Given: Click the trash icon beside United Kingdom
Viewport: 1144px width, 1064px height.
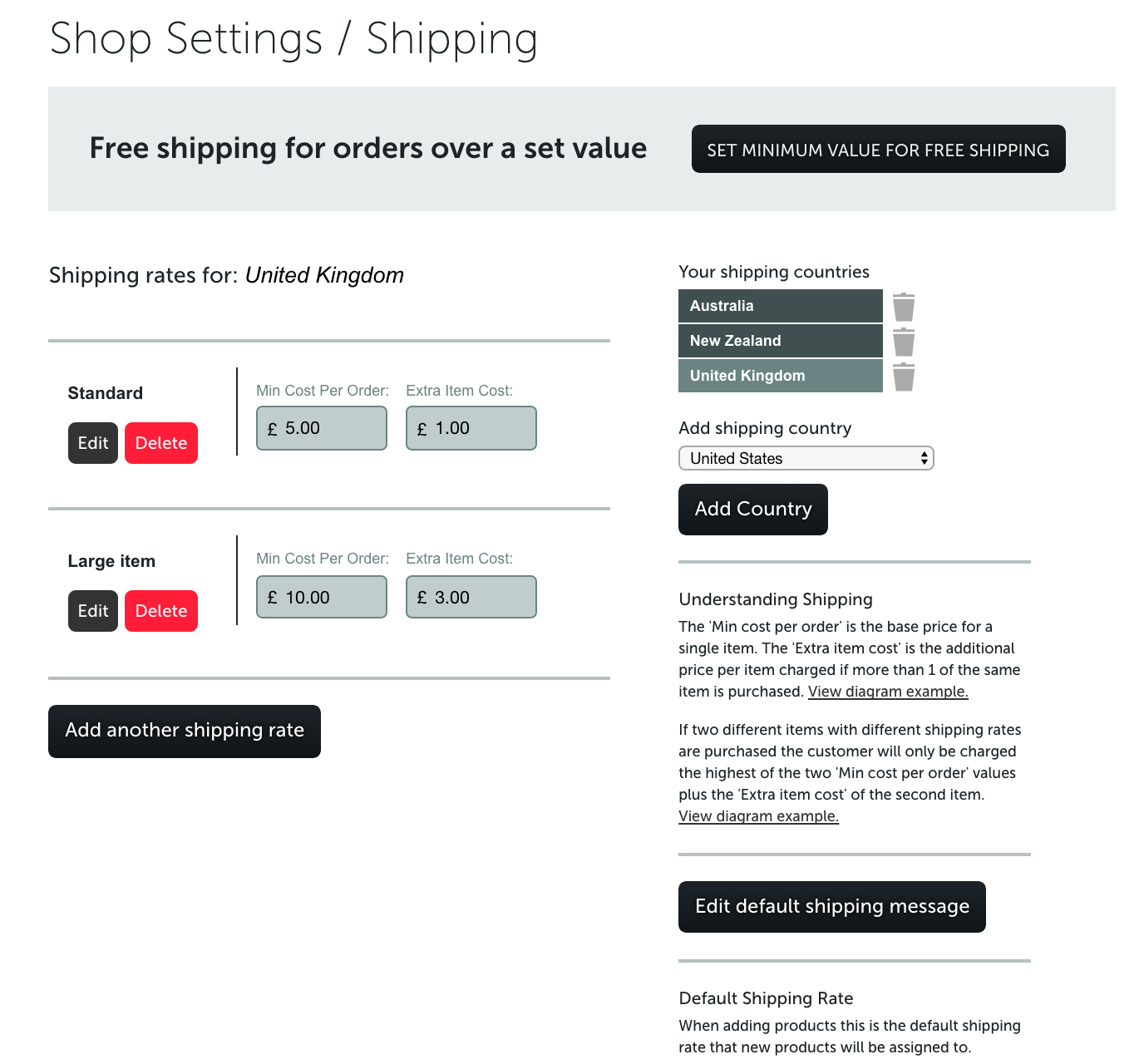Looking at the screenshot, I should coord(904,377).
